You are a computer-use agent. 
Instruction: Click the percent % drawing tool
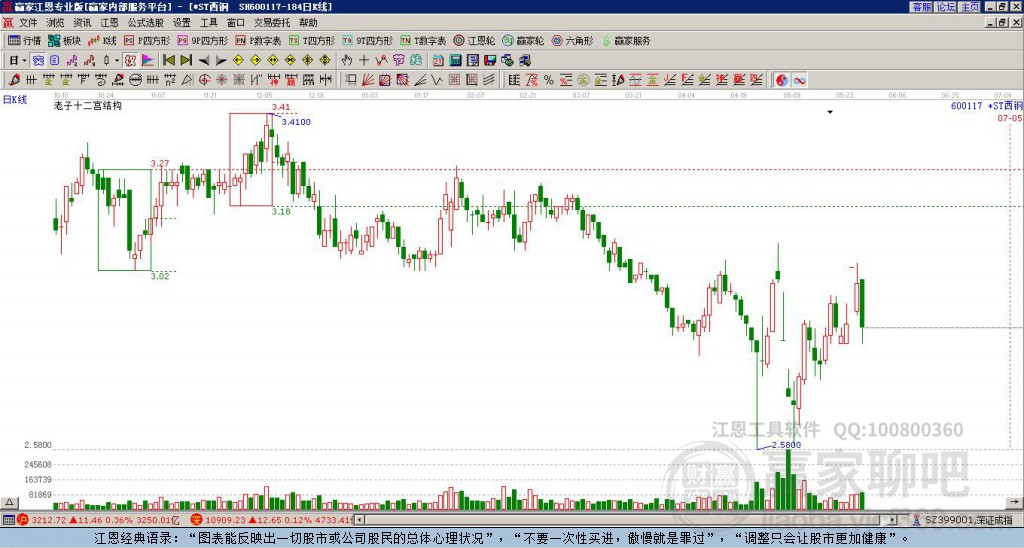[x=549, y=80]
